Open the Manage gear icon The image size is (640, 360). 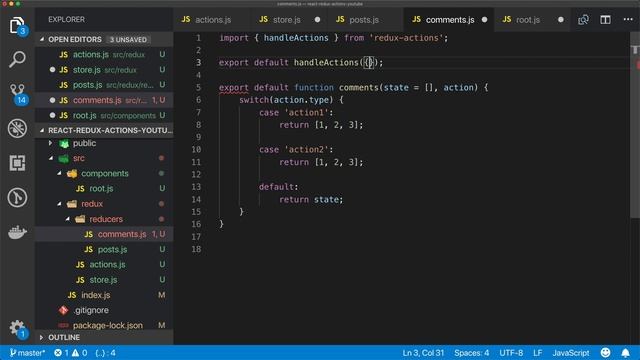coord(17,328)
